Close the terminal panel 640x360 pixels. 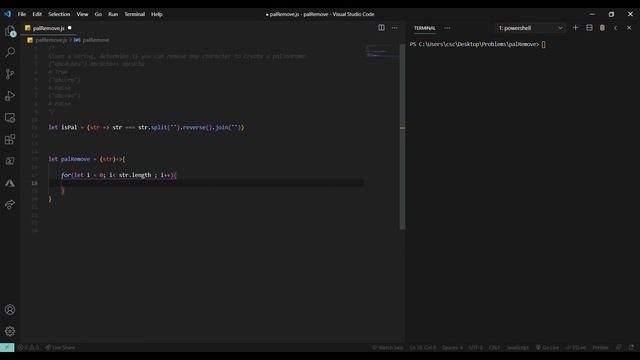tap(629, 28)
